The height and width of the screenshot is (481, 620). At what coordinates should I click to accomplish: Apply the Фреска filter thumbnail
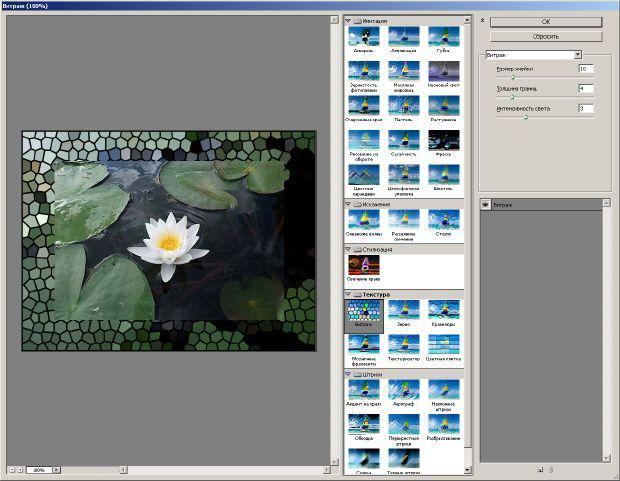tap(443, 140)
